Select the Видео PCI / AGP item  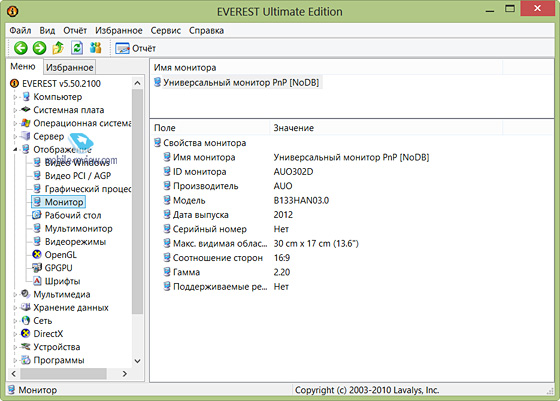coord(78,176)
